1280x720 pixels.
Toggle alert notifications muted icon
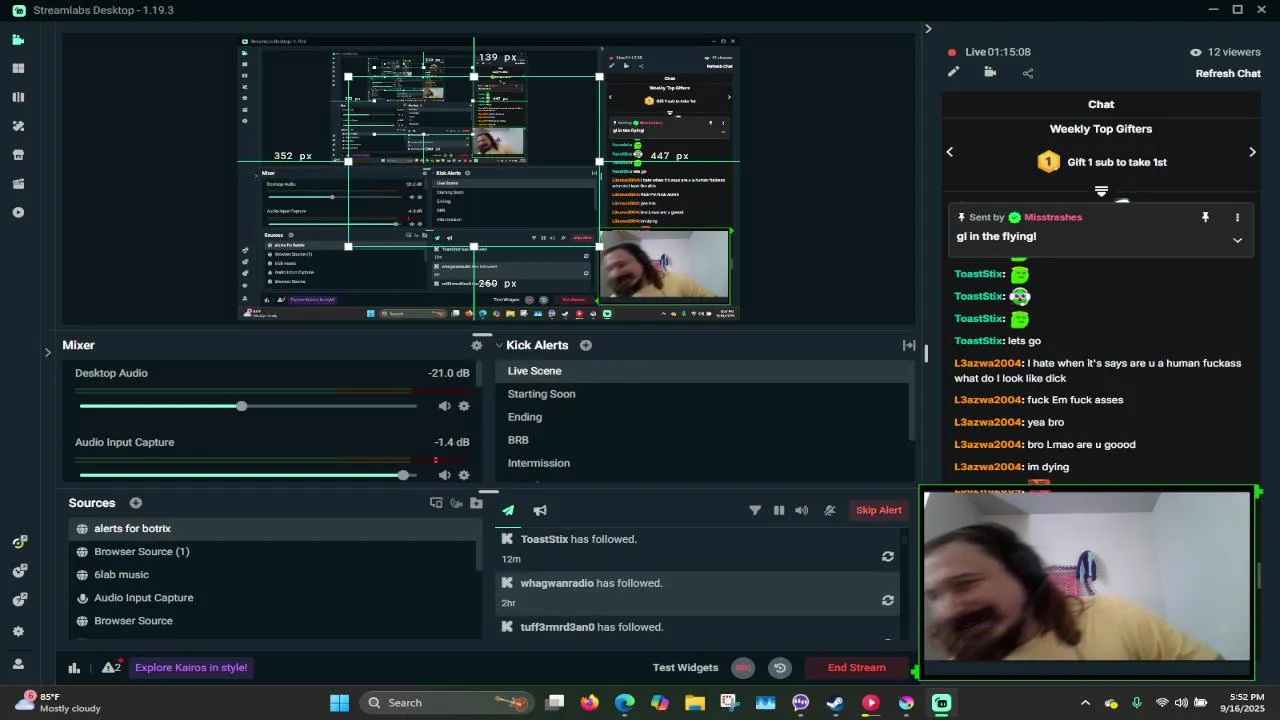[x=829, y=510]
